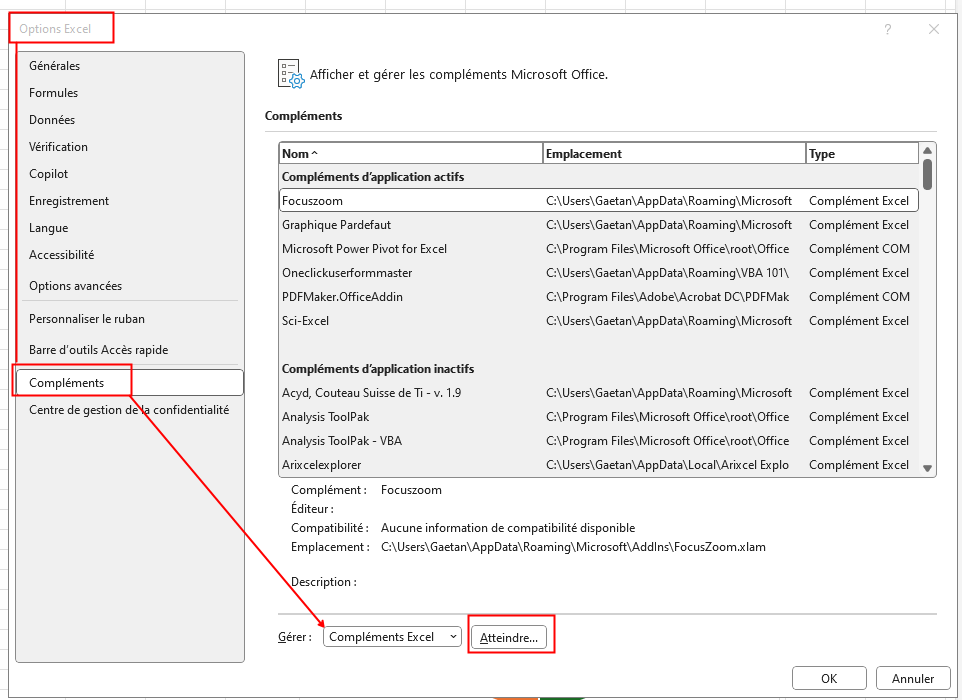Go to Personnaliser le ruban

(x=87, y=319)
